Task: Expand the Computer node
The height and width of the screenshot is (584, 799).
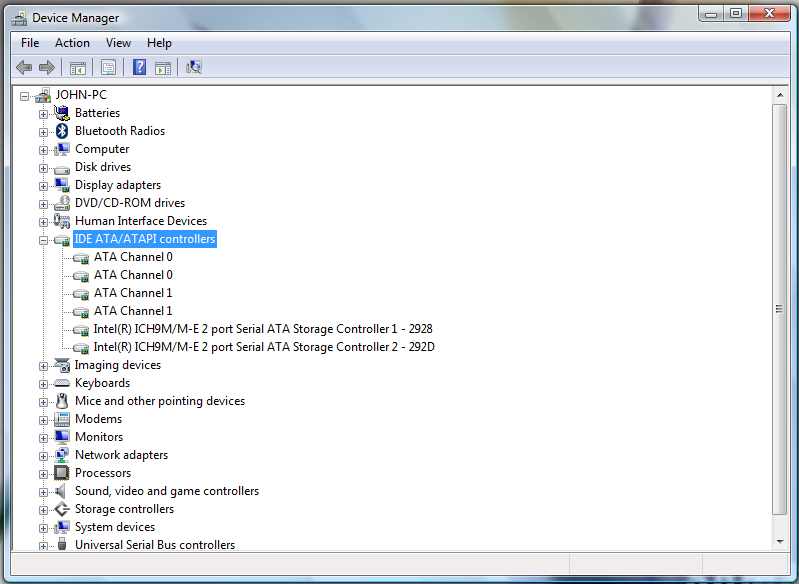Action: pos(43,150)
